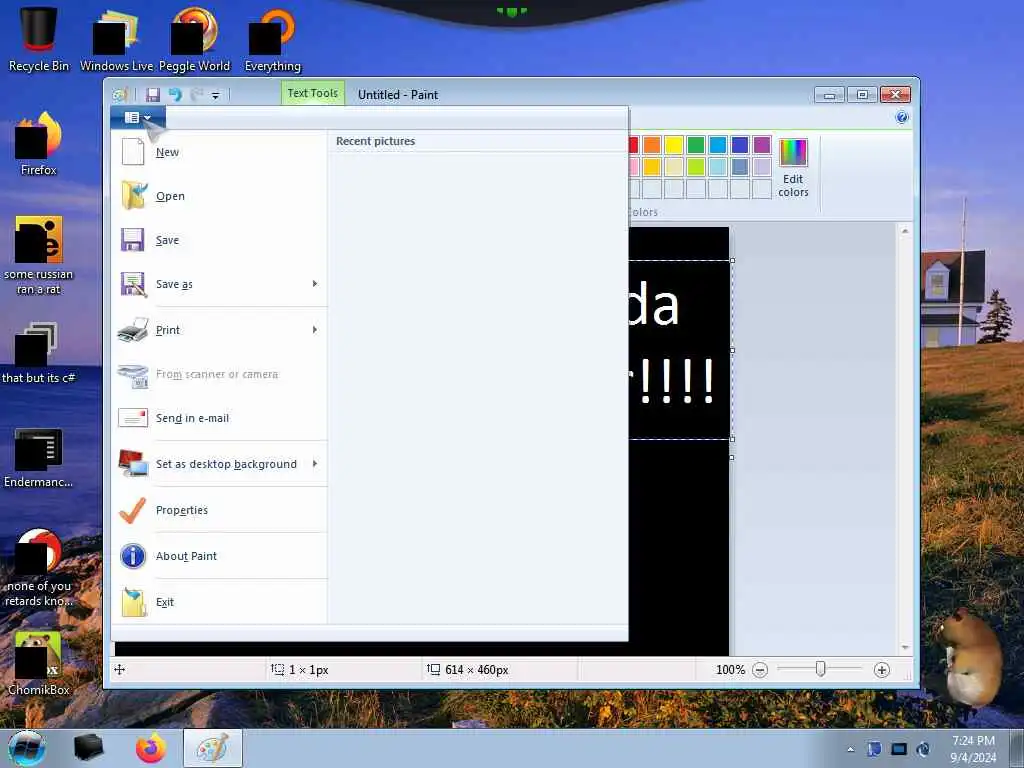Viewport: 1024px width, 768px height.
Task: Expand Set as desktop background submenu arrow
Action: [x=315, y=464]
